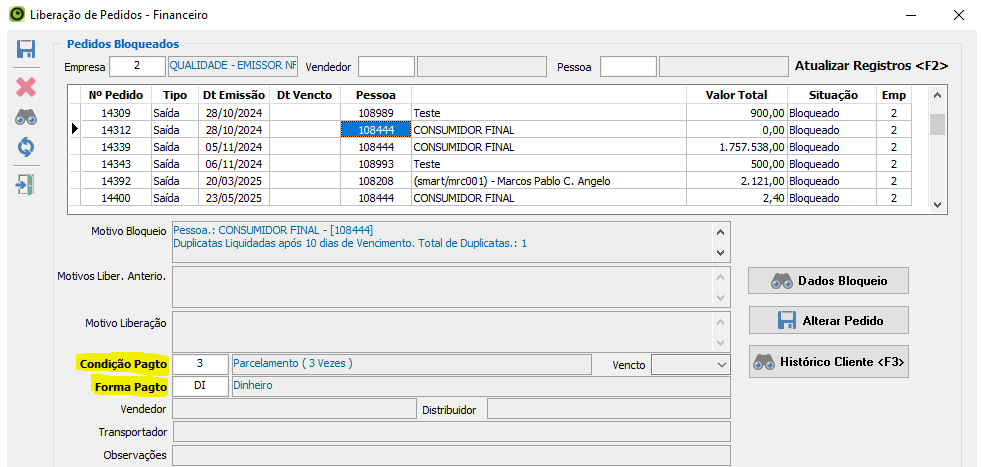Open the Dados Bloqueio button
982x467 pixels.
pyautogui.click(x=828, y=281)
